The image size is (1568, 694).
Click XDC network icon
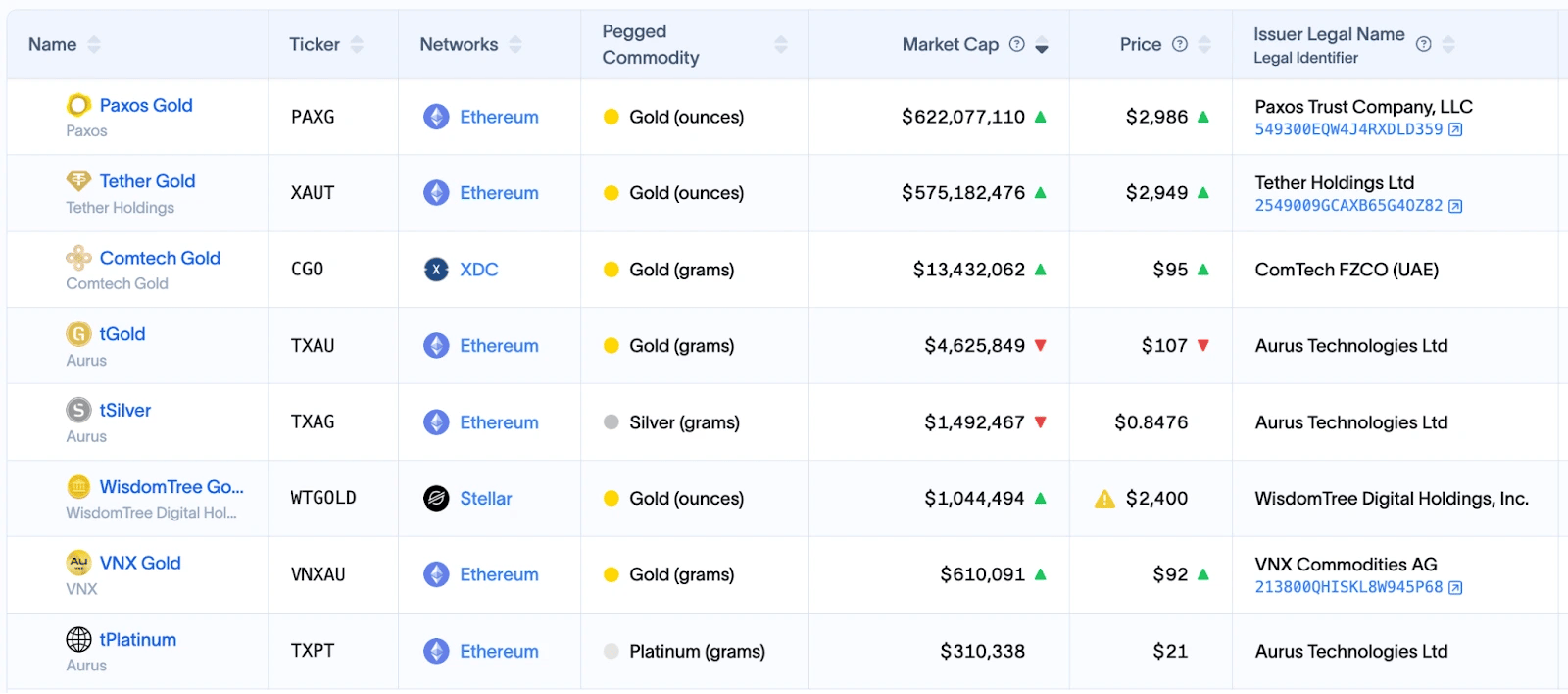tap(436, 270)
